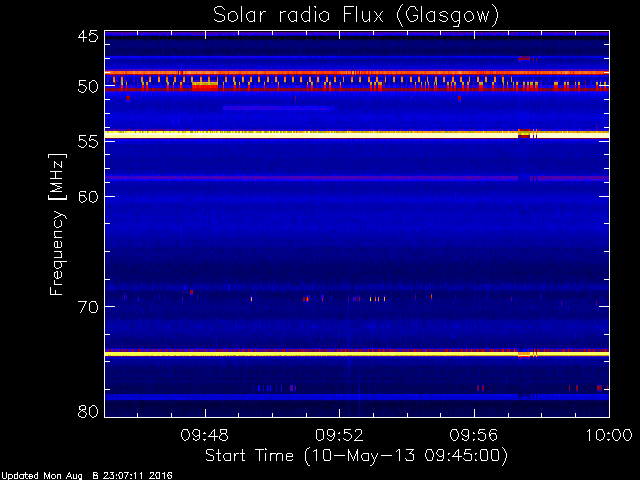Click the yellow emission band near 74 MHz
640x480 pixels.
point(357,353)
